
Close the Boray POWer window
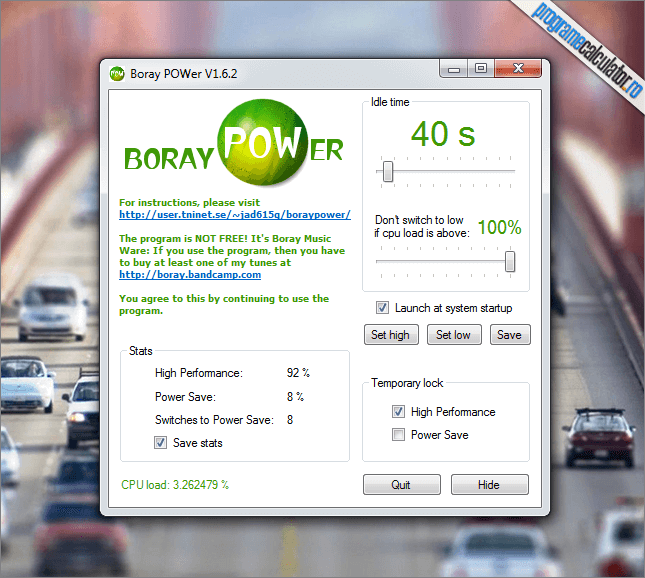pos(518,68)
